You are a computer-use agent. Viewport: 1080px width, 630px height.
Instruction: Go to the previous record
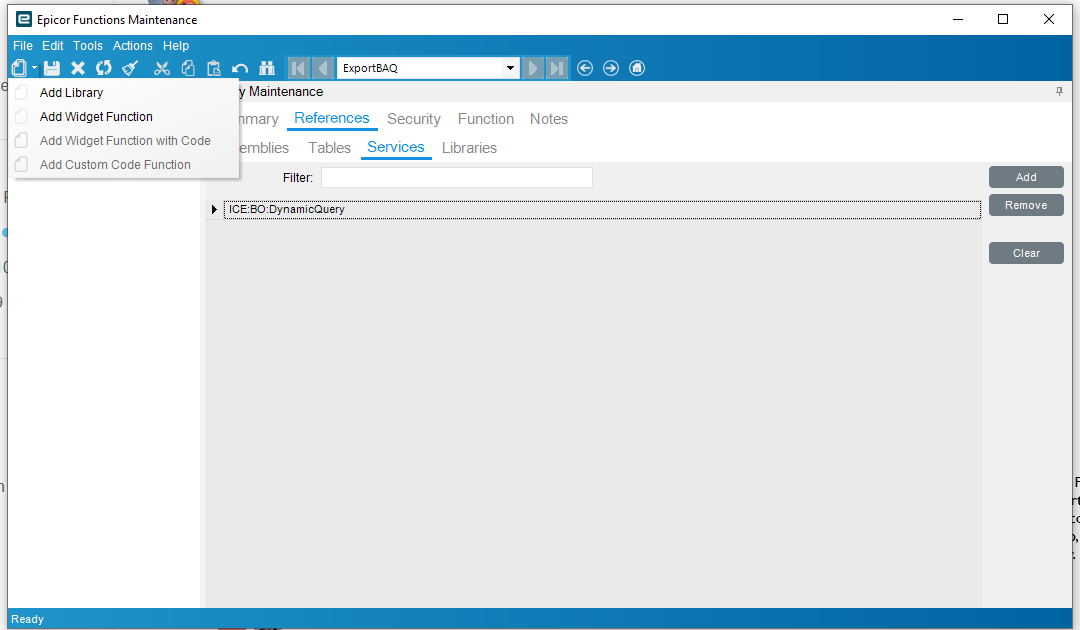point(323,68)
